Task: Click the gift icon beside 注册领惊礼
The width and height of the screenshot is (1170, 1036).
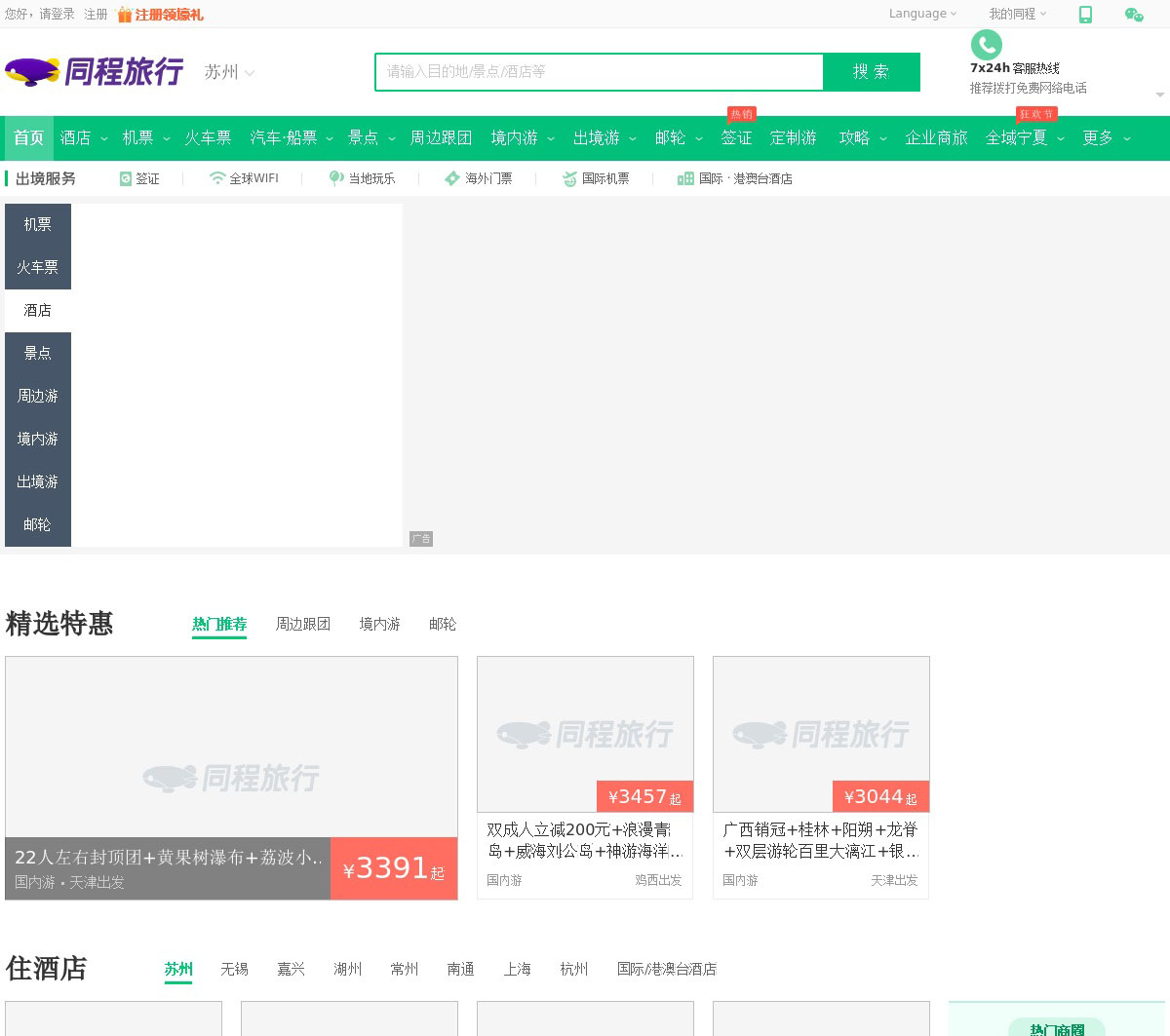Action: tap(125, 15)
